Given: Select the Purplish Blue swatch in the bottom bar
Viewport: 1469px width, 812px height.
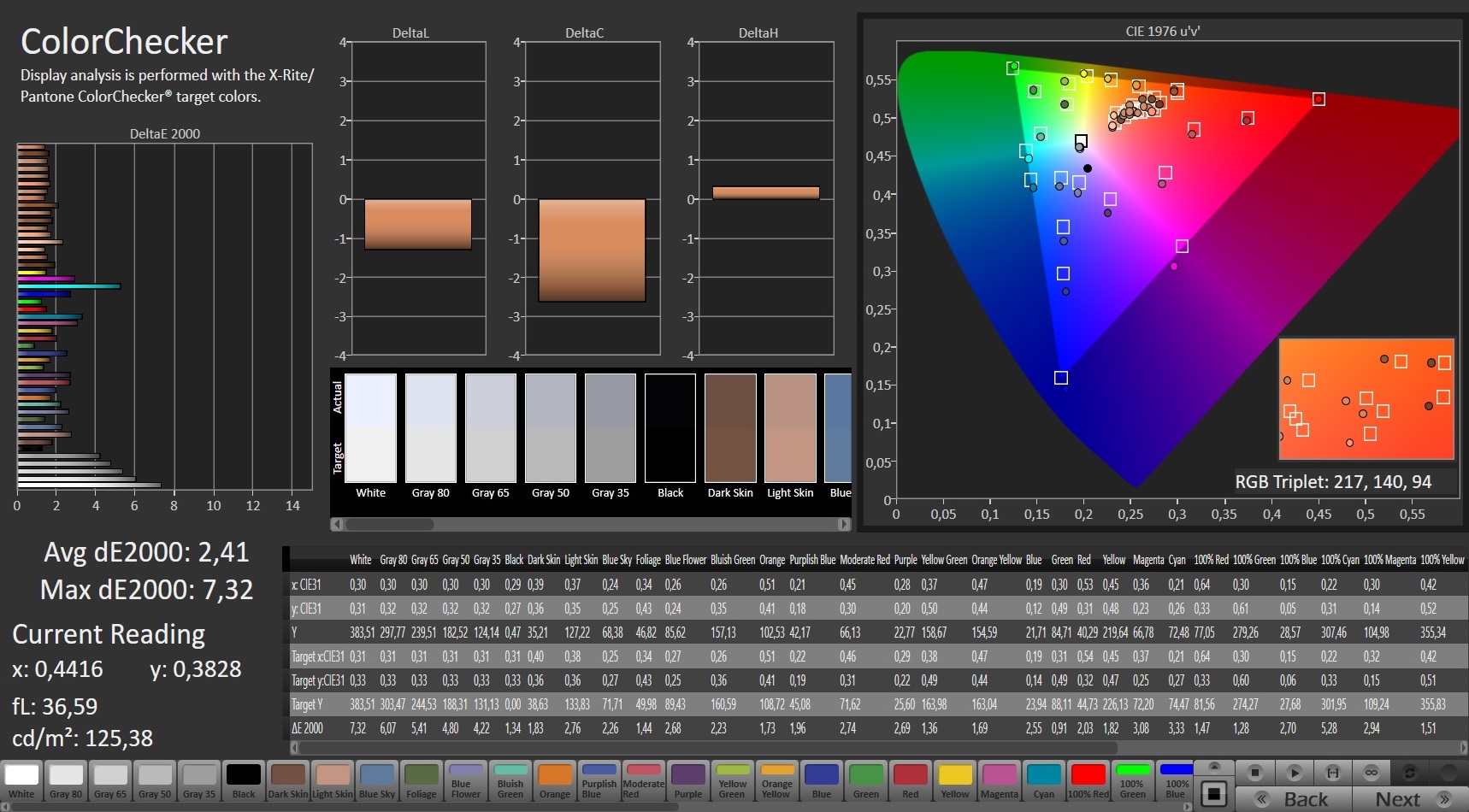Looking at the screenshot, I should click(x=599, y=781).
